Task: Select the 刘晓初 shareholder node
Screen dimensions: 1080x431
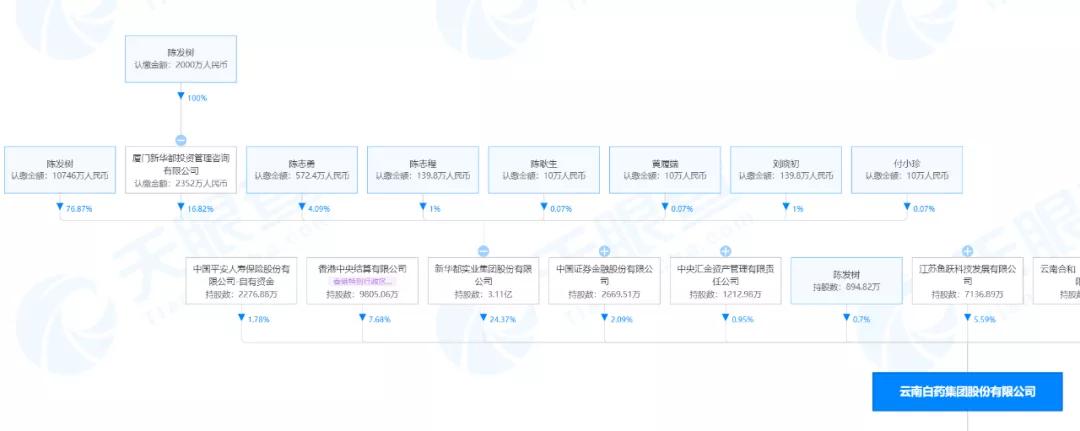Action: tap(786, 169)
